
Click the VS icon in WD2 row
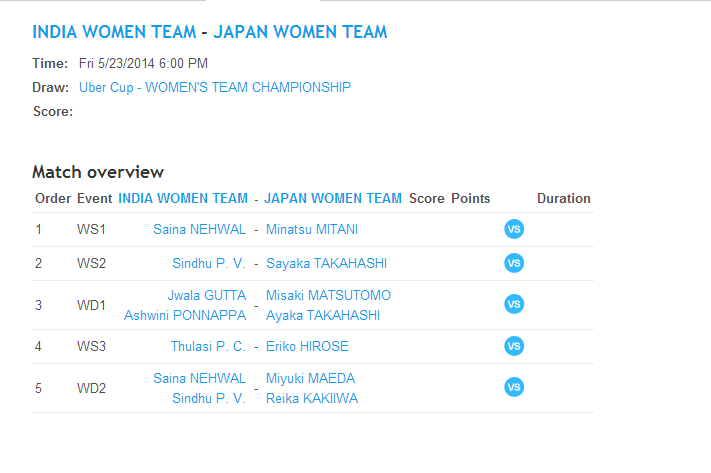(514, 387)
